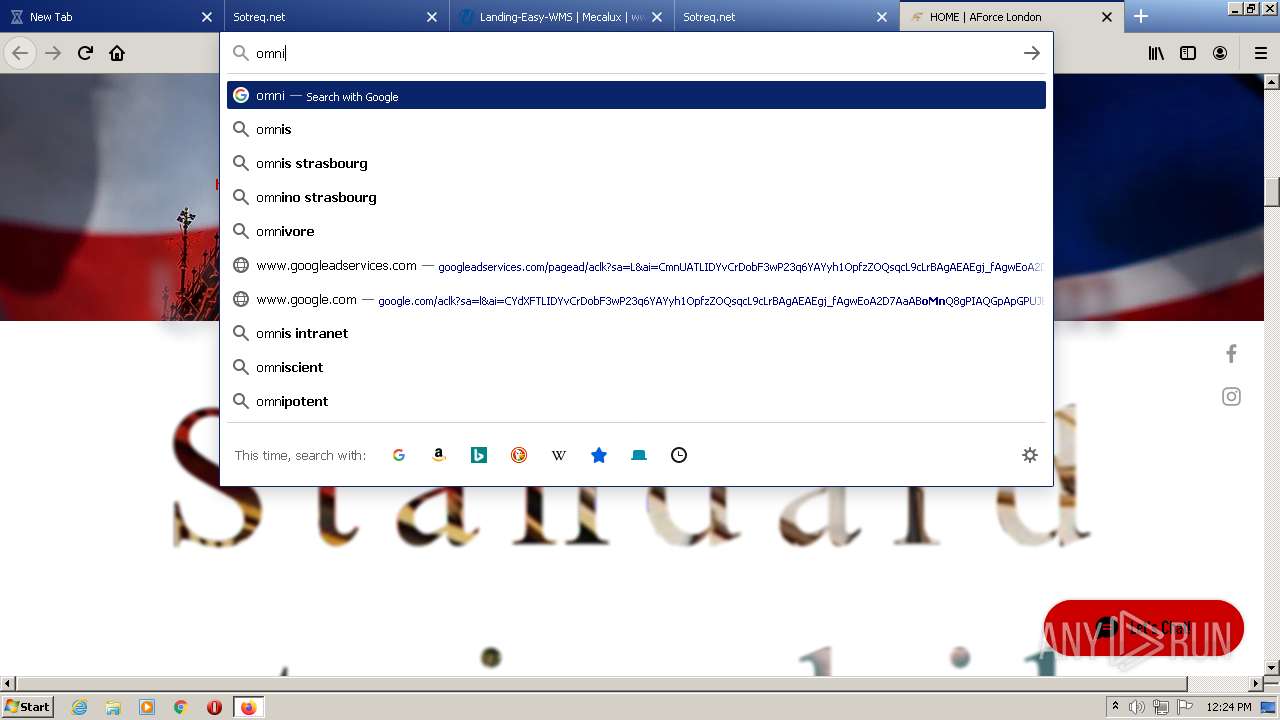Choose the 'omnivore' suggestion
Viewport: 1280px width, 720px height.
(x=636, y=231)
